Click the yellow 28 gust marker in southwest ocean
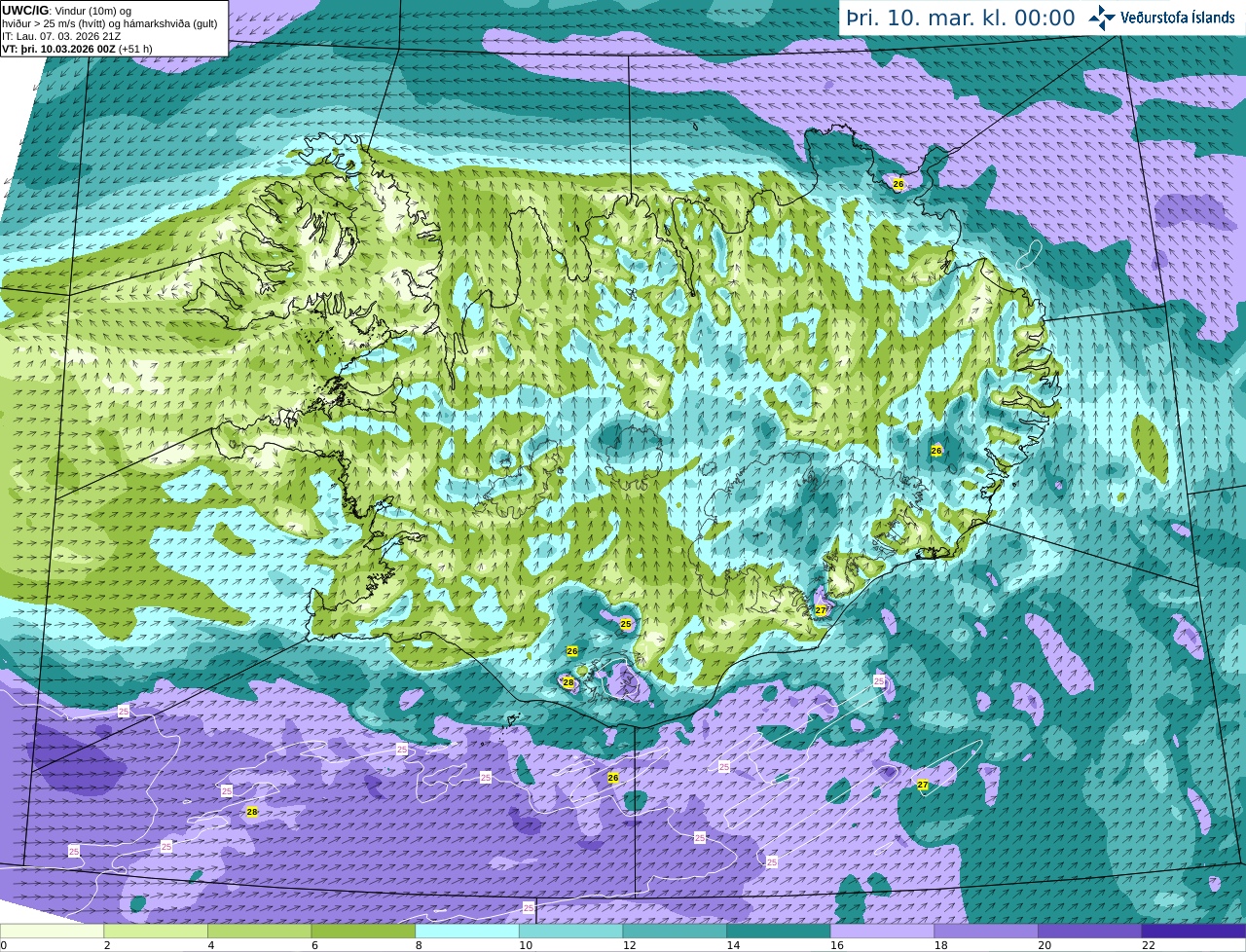 click(252, 812)
